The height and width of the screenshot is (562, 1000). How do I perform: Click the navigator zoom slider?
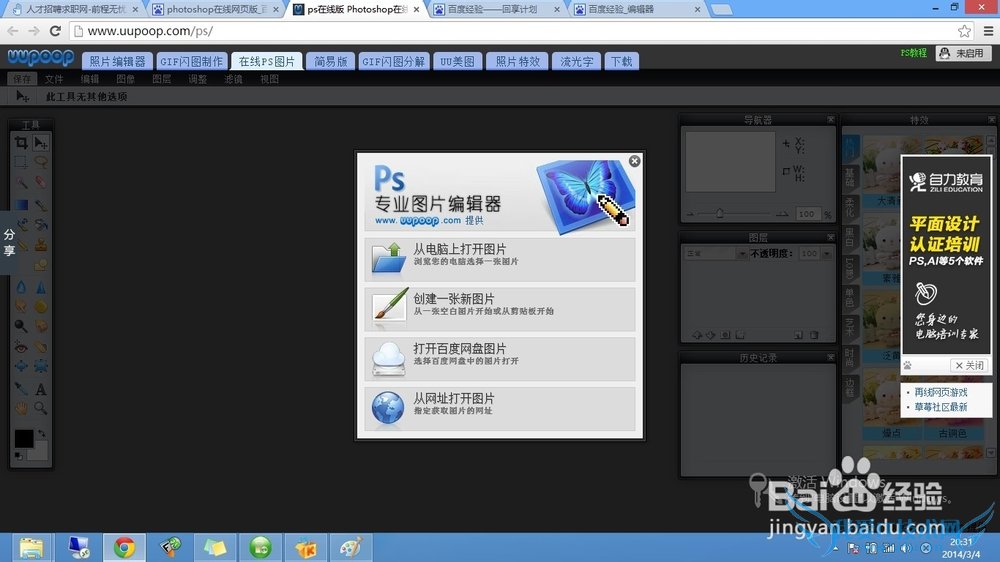(x=718, y=214)
